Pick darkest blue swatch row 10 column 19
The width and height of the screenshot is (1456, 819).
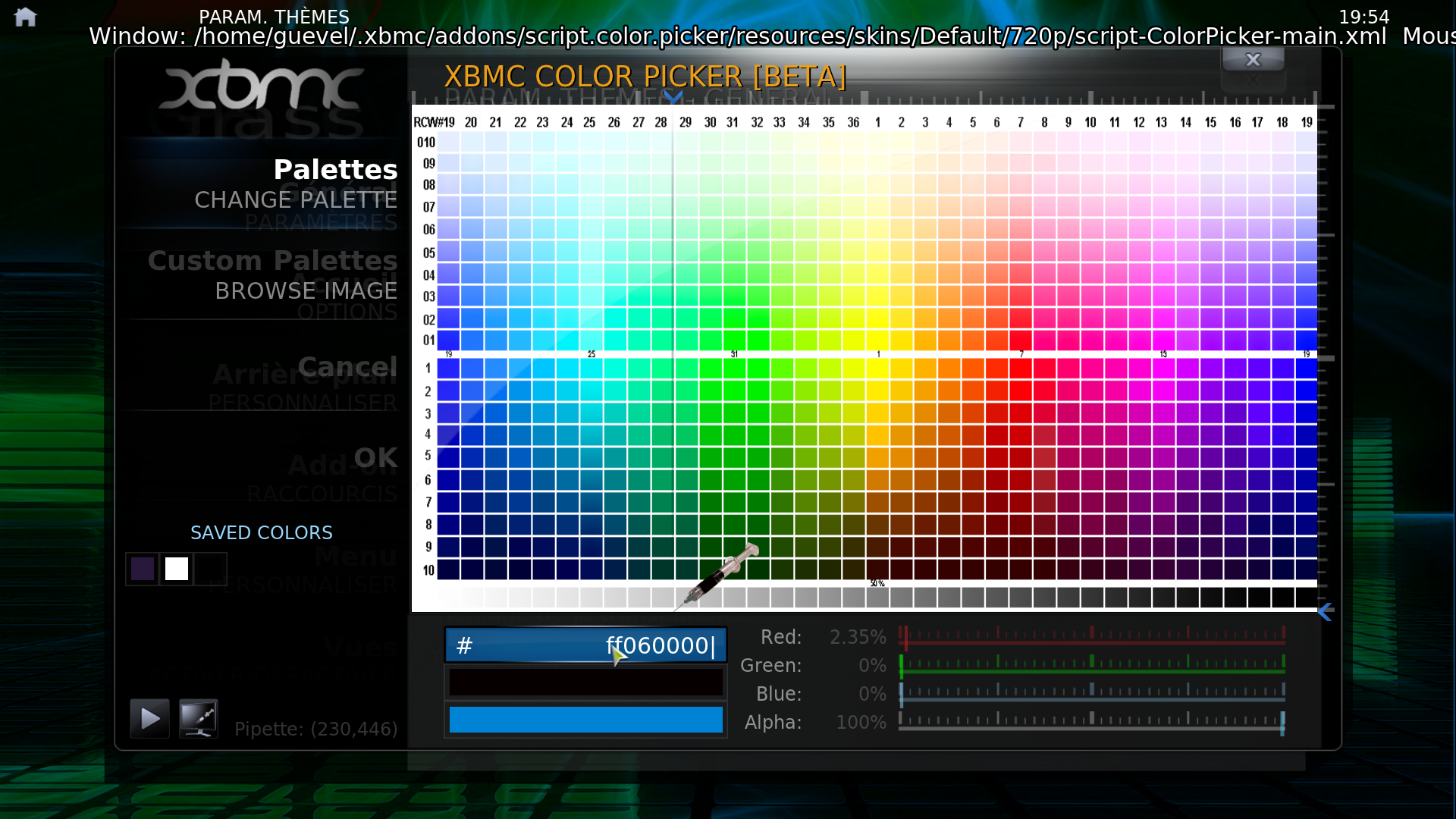(1306, 570)
